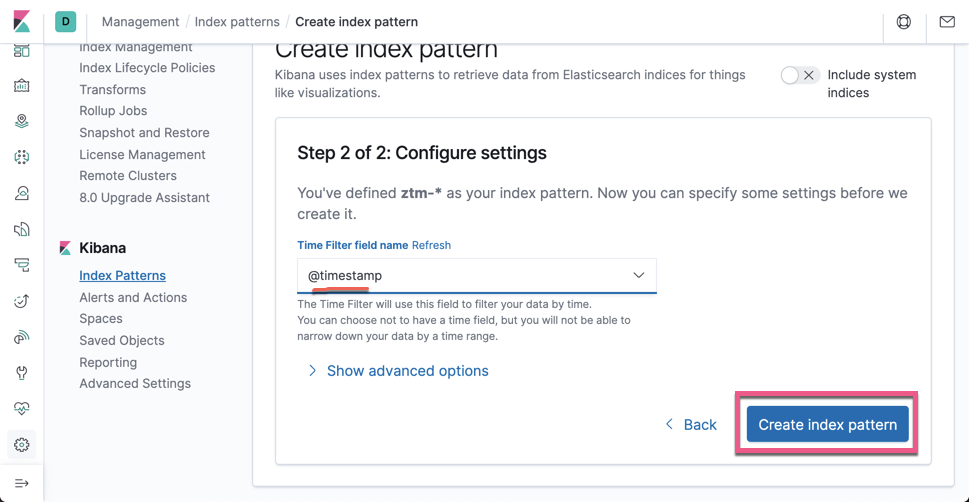969x502 pixels.
Task: Click Index patterns in the breadcrumb
Action: 237,21
